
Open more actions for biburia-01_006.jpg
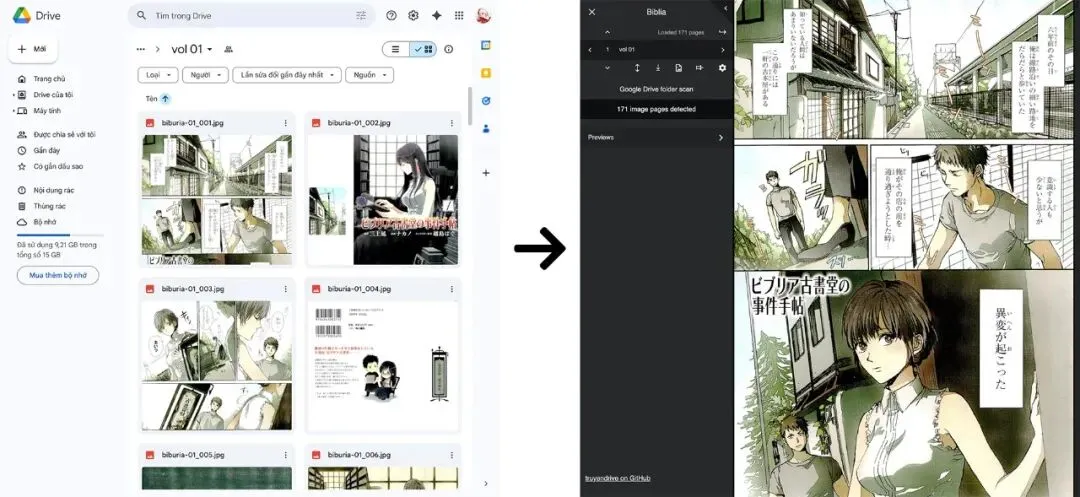tap(451, 455)
